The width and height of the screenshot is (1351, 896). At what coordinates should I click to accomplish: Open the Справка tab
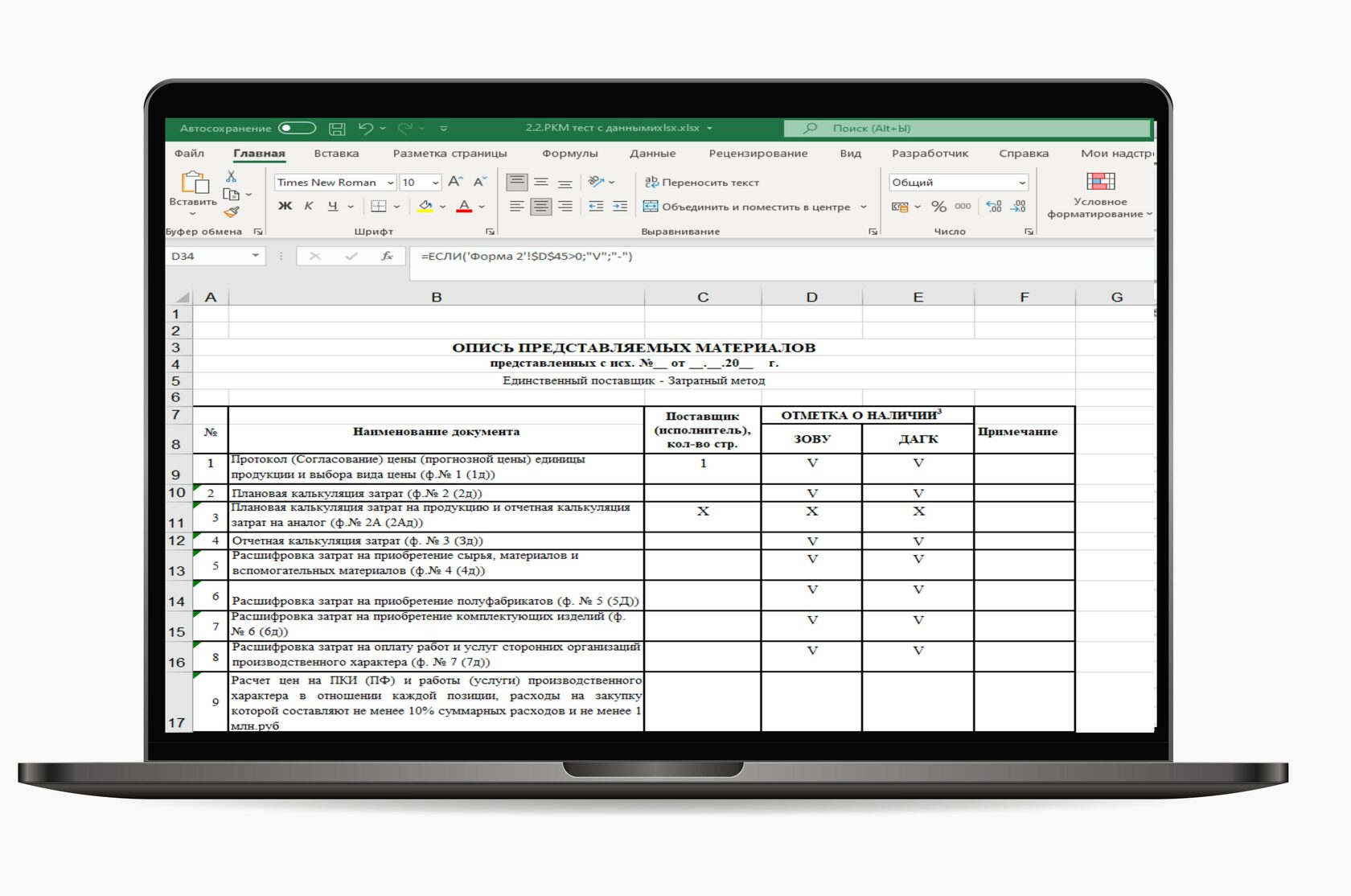(x=1023, y=154)
